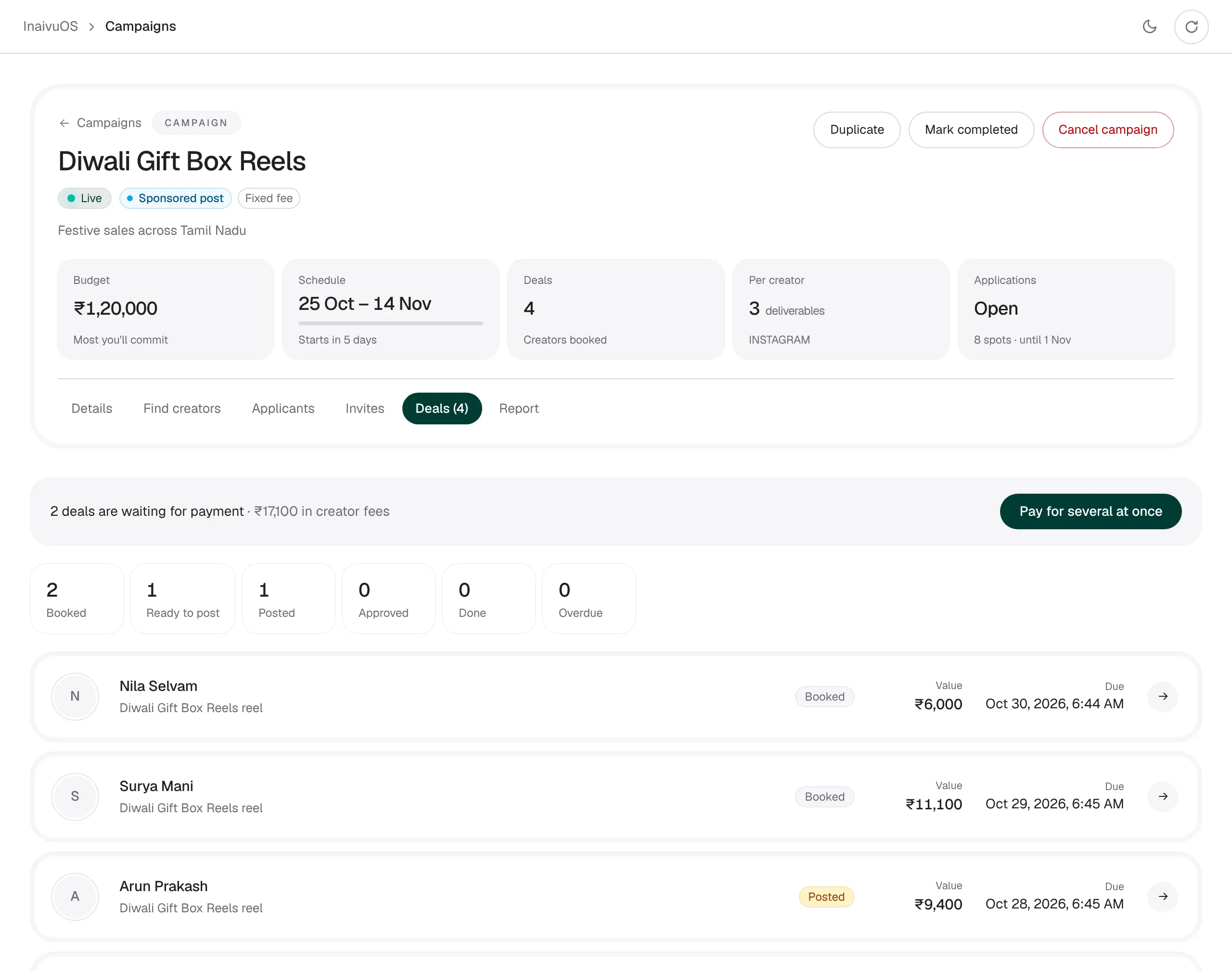Viewport: 1232px width, 971px height.
Task: Open the Applicants tab
Action: (283, 408)
